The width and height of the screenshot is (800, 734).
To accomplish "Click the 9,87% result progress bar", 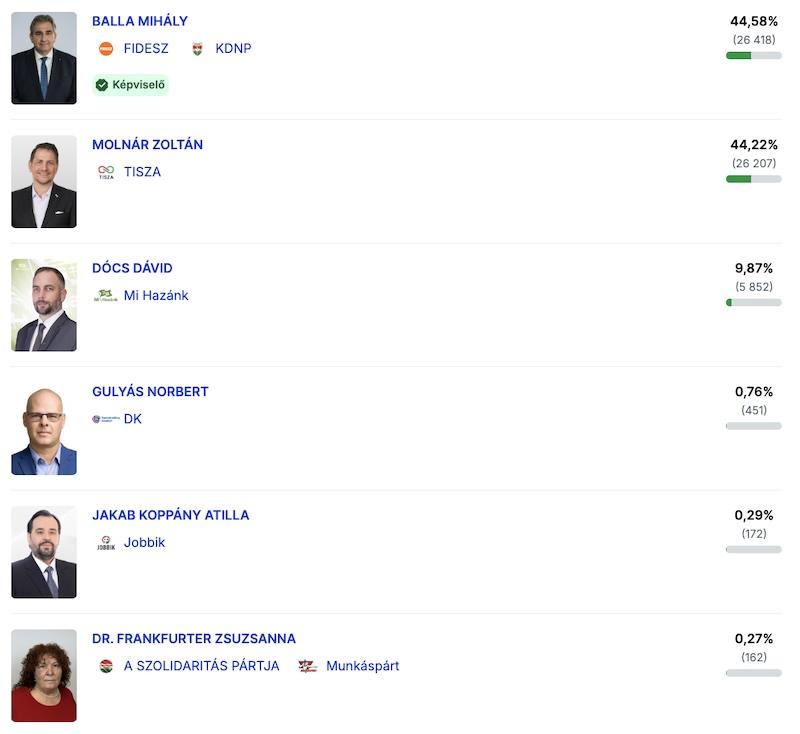I will point(753,302).
